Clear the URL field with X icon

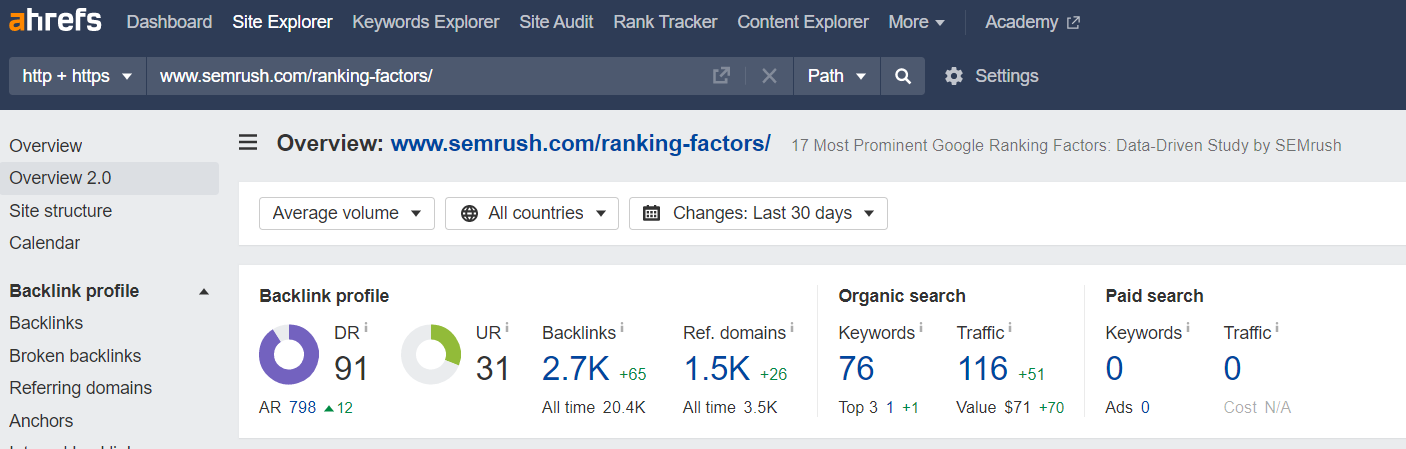769,76
